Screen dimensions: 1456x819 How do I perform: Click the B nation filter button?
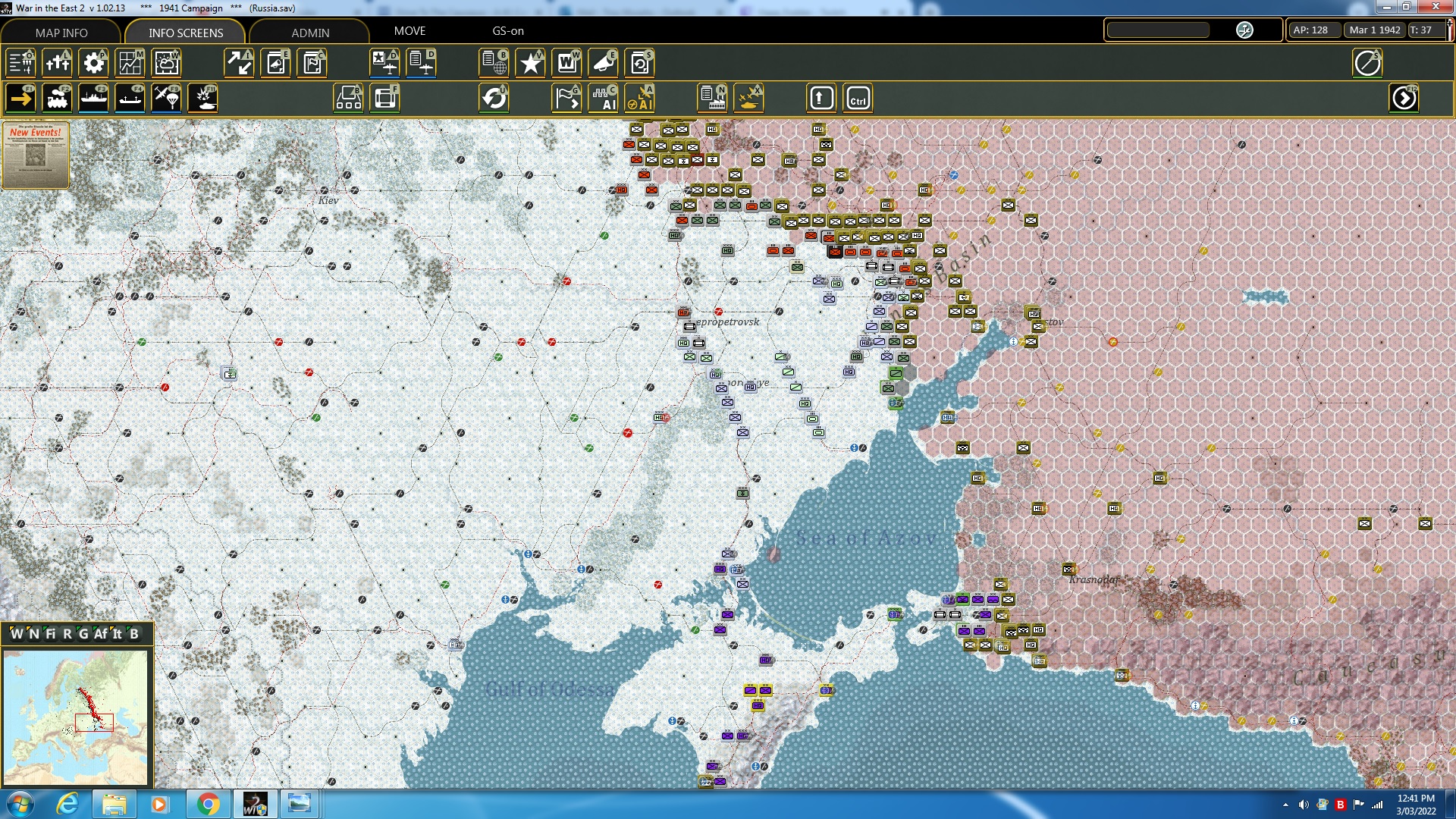[x=134, y=634]
